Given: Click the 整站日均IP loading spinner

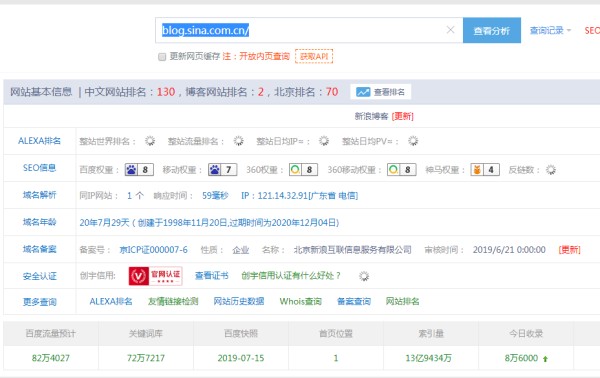Looking at the screenshot, I should click(x=324, y=141).
